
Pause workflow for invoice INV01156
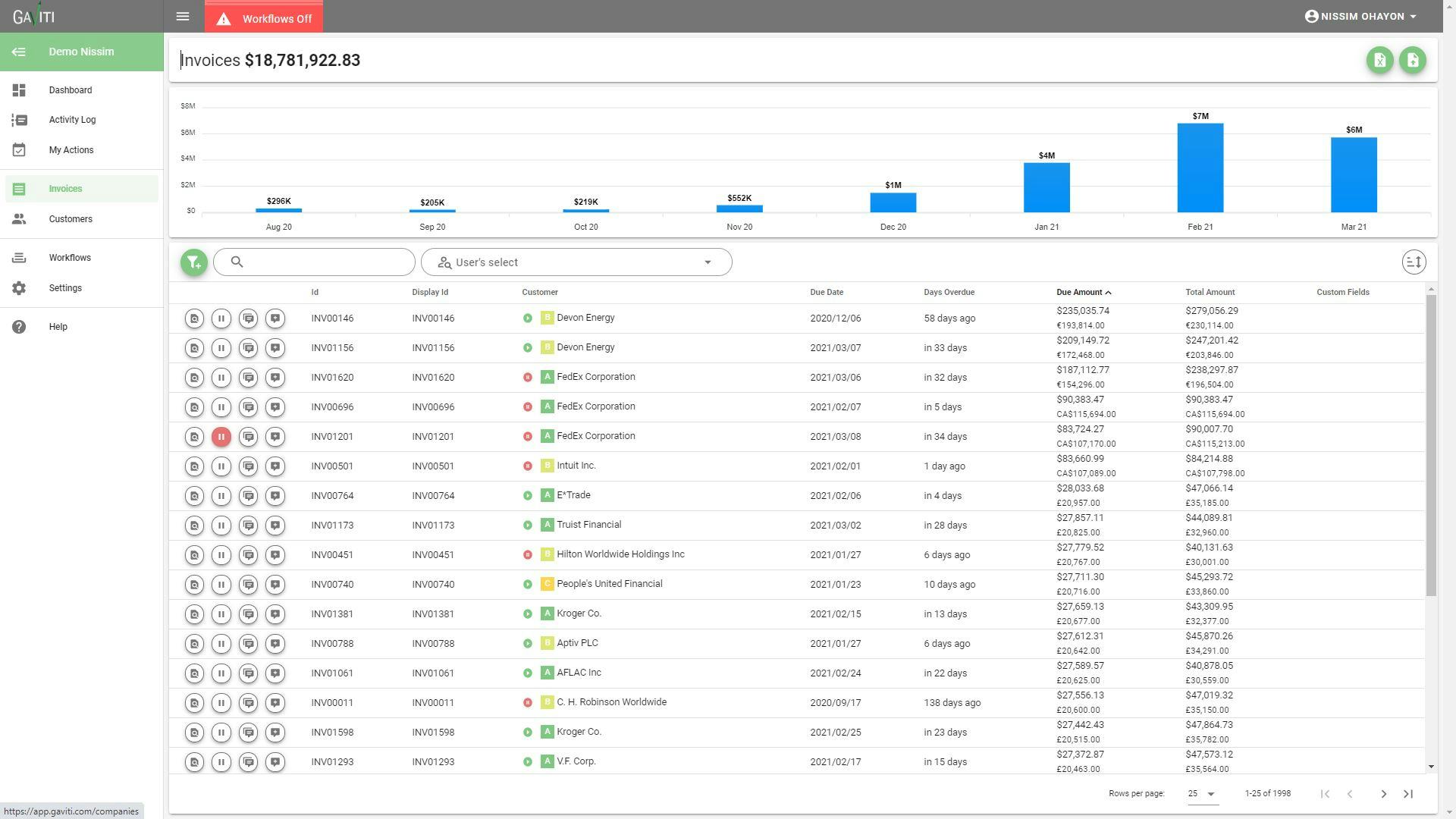click(x=221, y=348)
